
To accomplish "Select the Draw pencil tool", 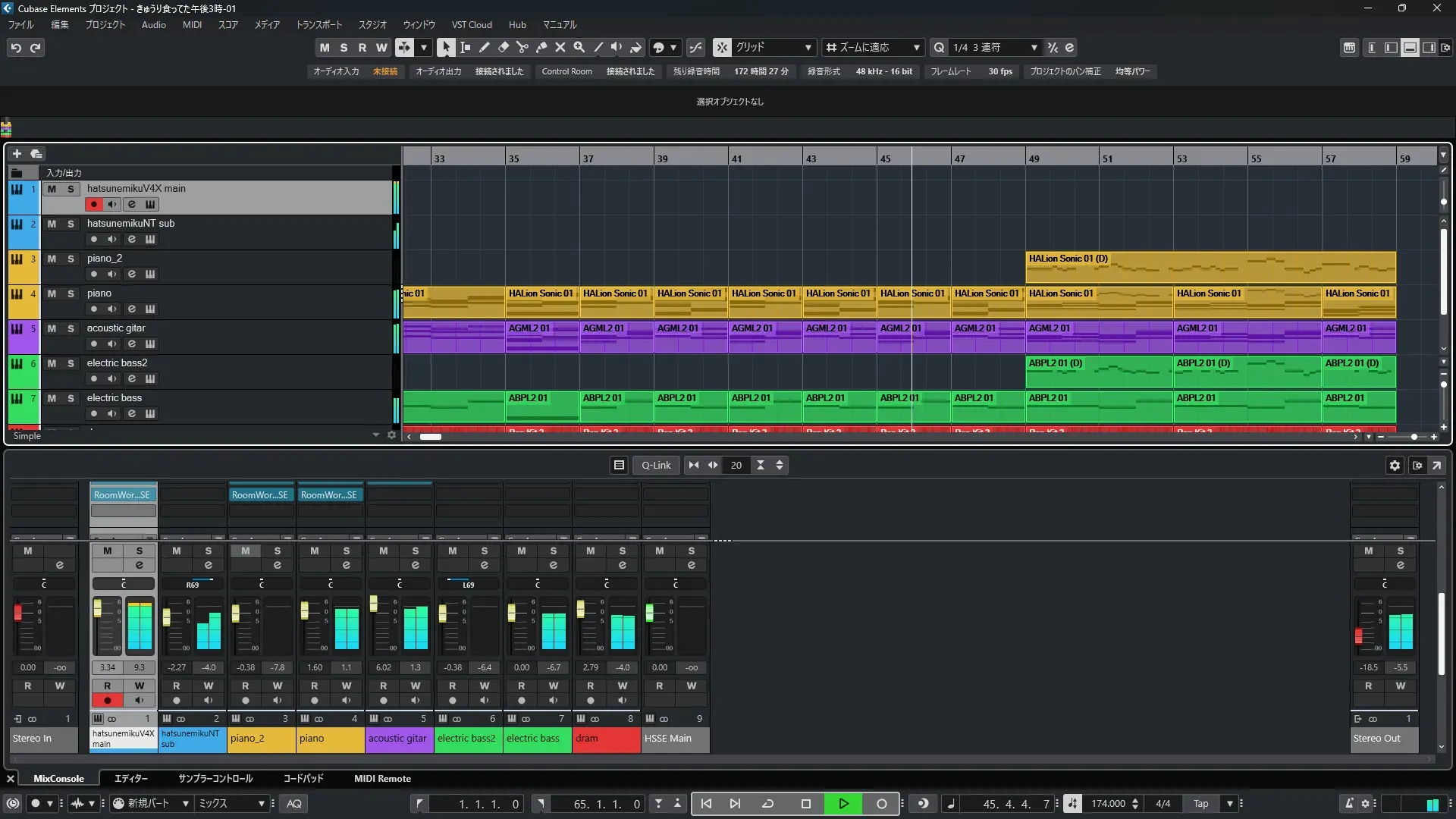I will (x=485, y=47).
